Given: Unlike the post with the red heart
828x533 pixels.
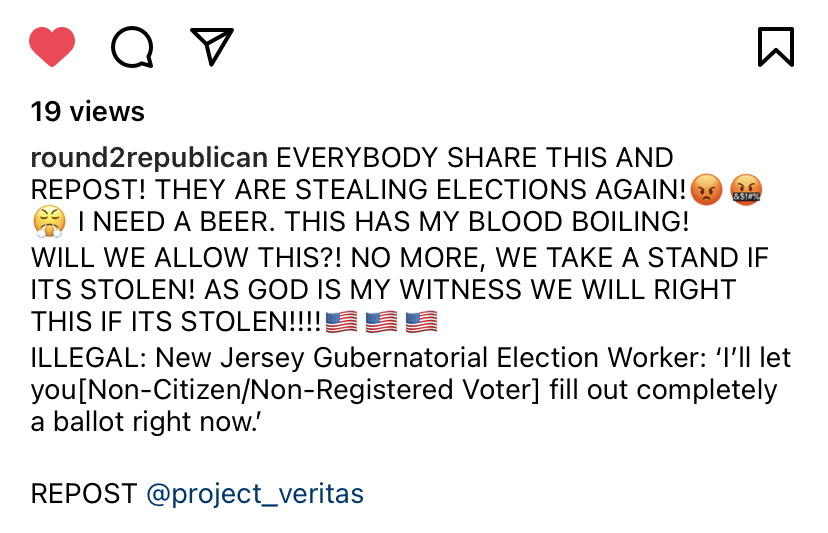Looking at the screenshot, I should coord(52,46).
